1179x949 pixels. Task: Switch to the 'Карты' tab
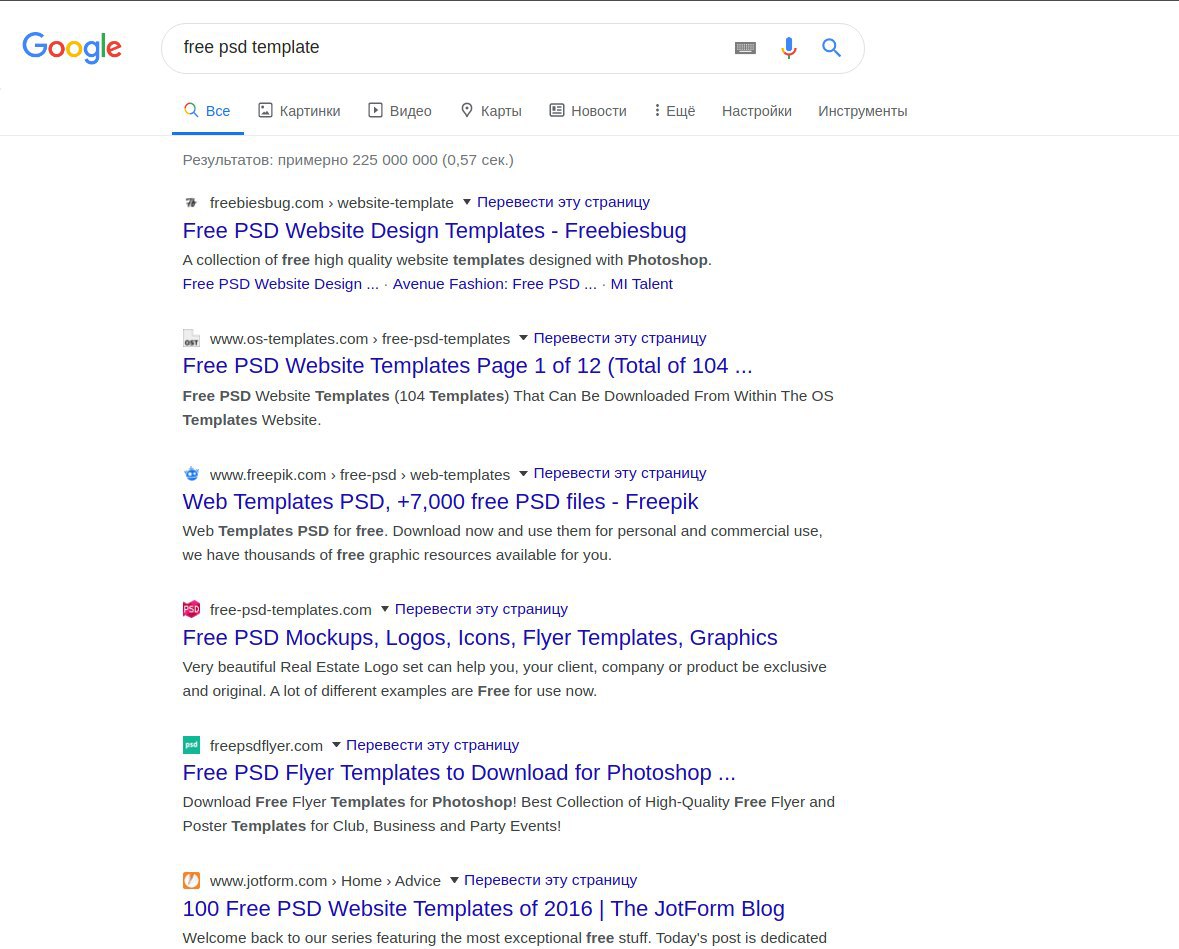491,111
